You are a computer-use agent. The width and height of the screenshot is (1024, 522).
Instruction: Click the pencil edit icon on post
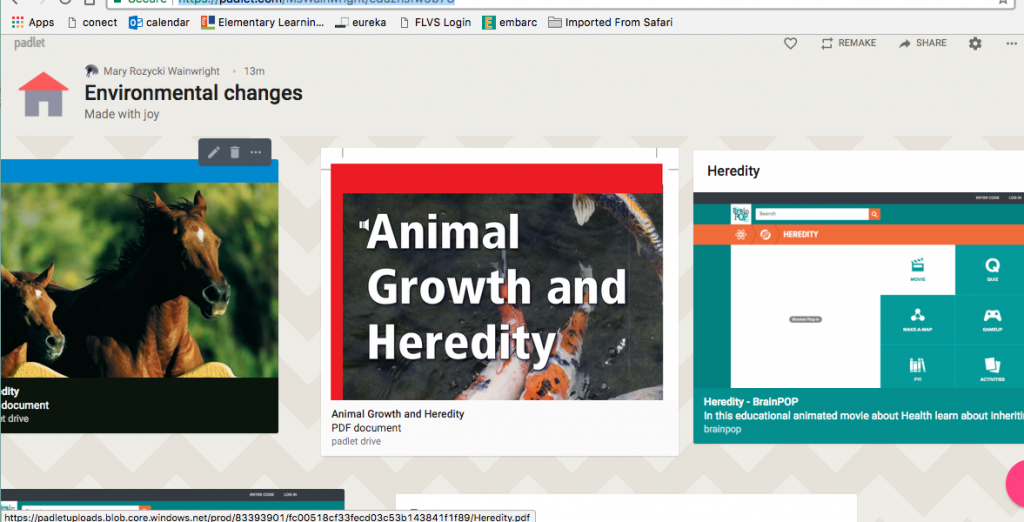coord(214,152)
